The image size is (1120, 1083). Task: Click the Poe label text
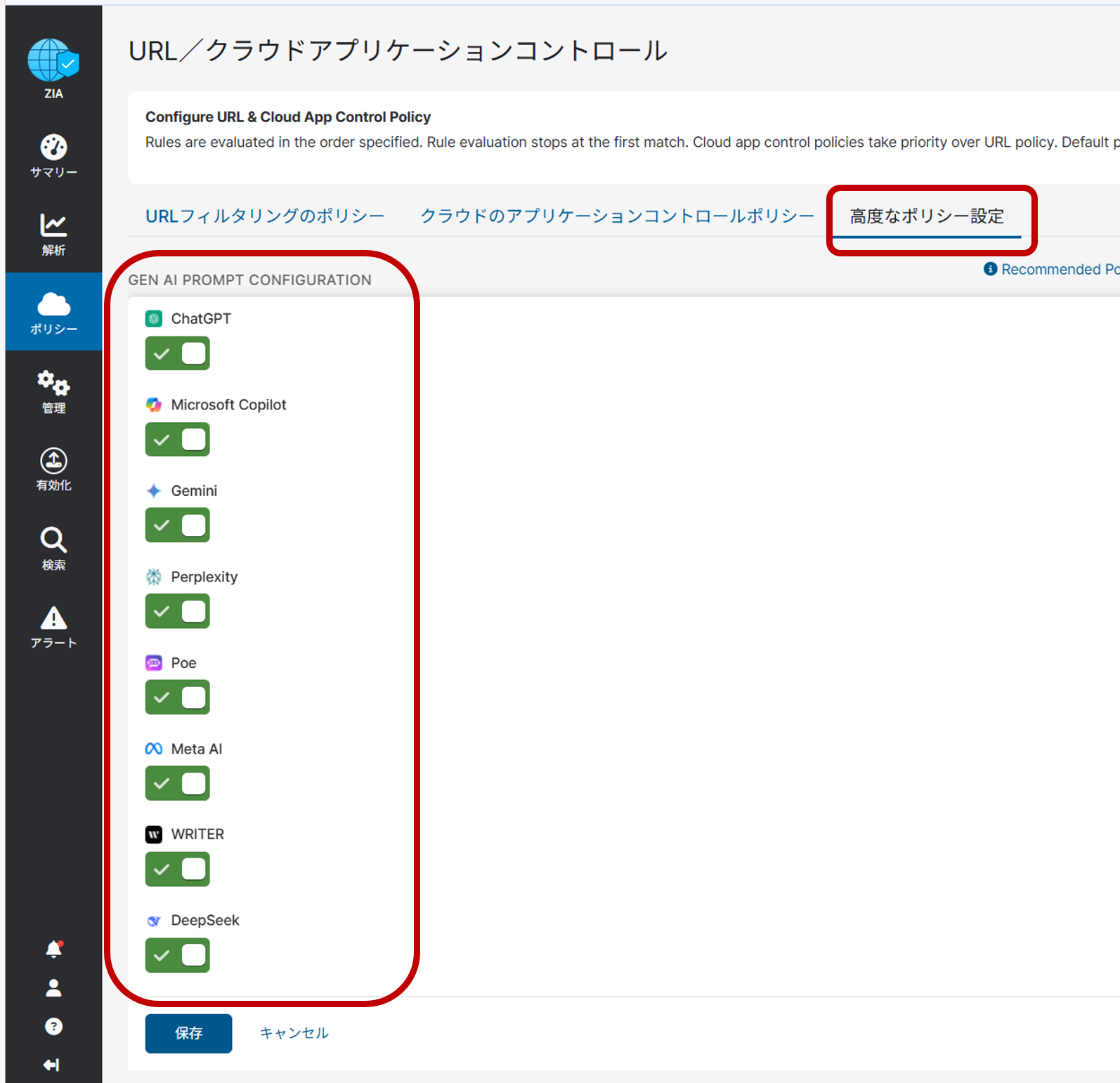coord(183,663)
